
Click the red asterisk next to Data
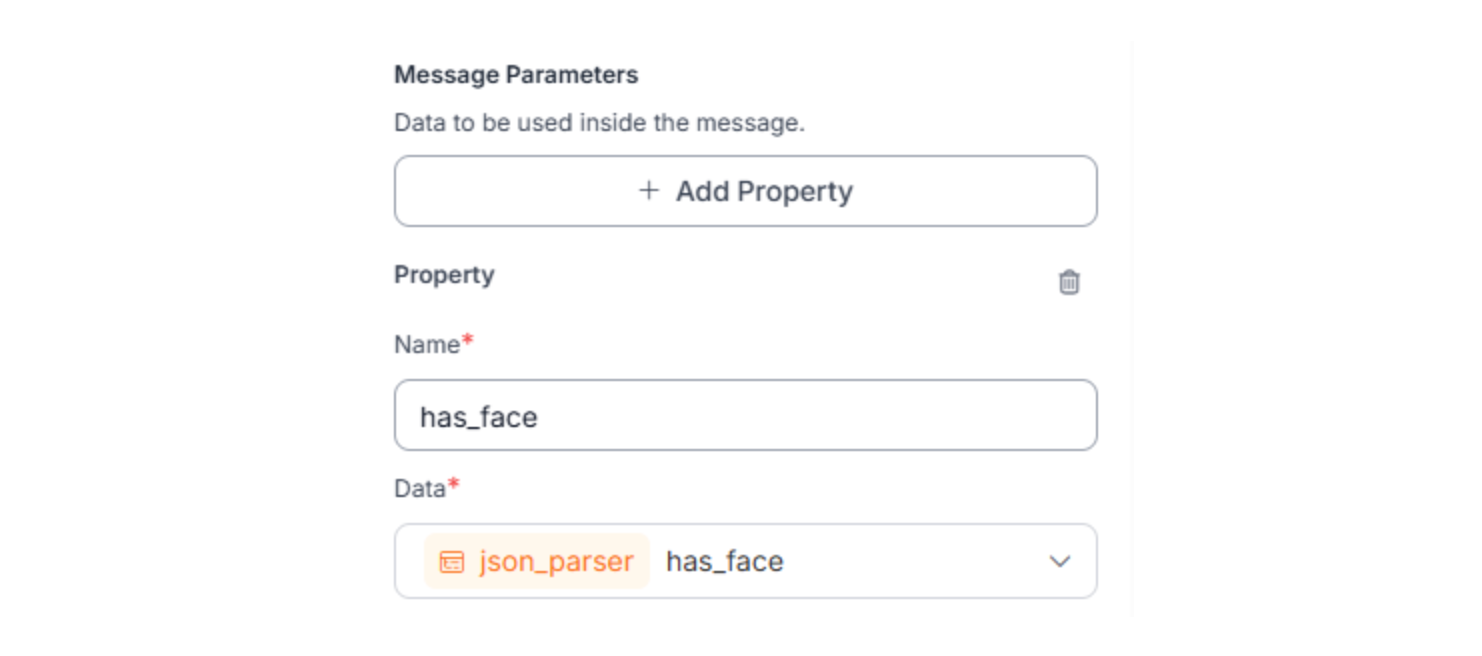(x=454, y=485)
